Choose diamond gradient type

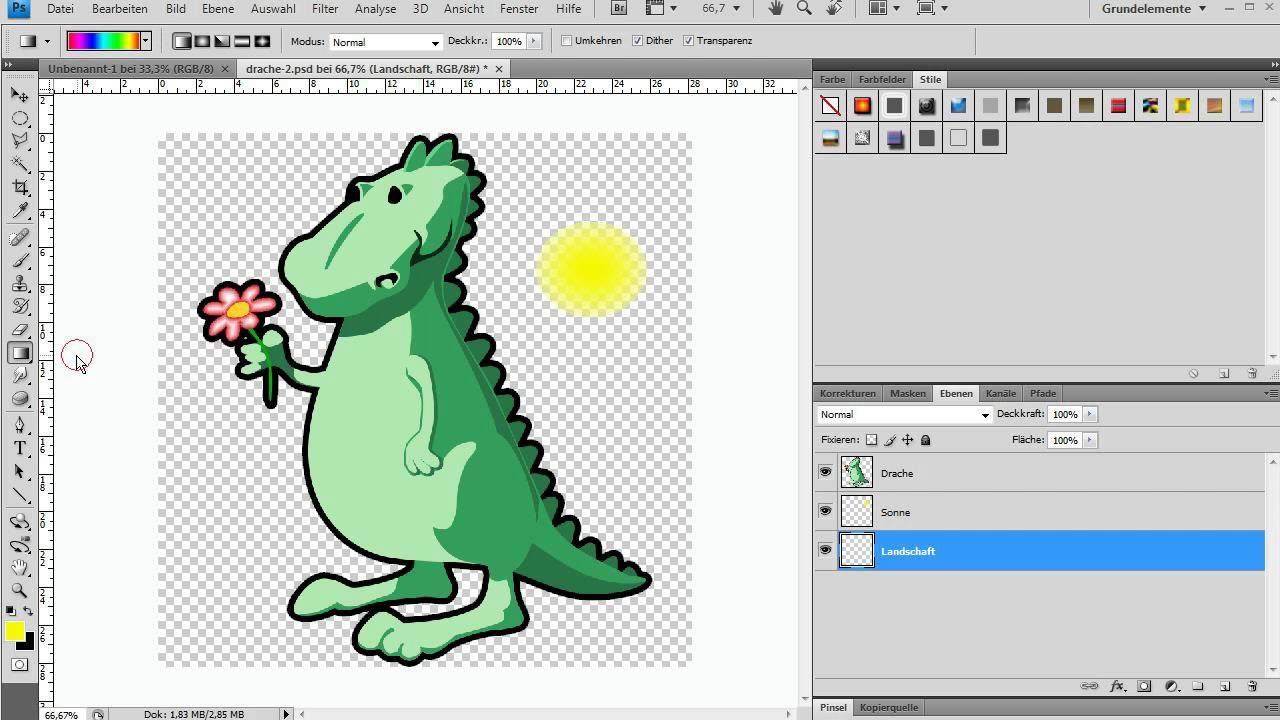tap(262, 42)
